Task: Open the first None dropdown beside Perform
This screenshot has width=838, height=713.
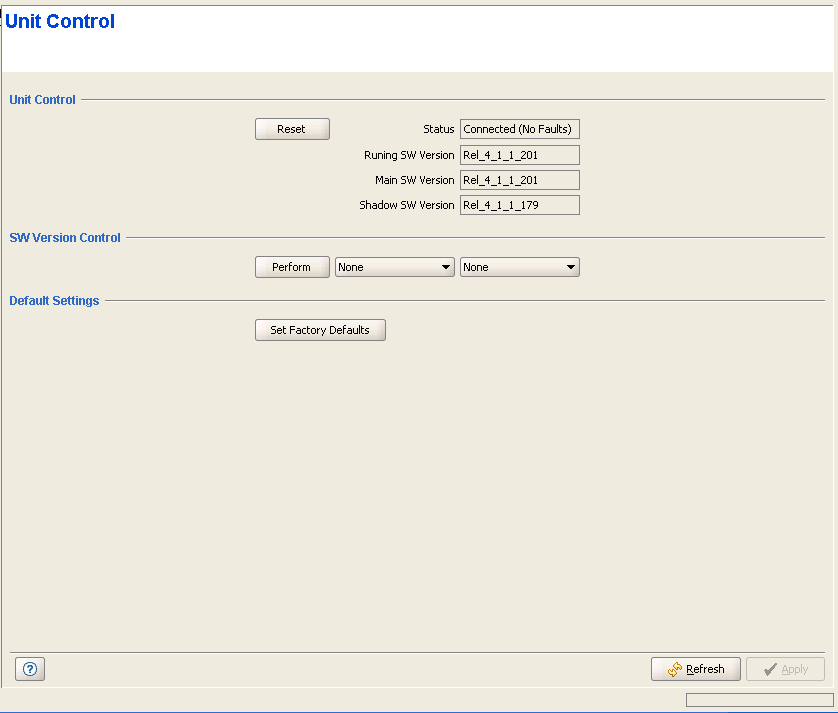Action: click(395, 267)
